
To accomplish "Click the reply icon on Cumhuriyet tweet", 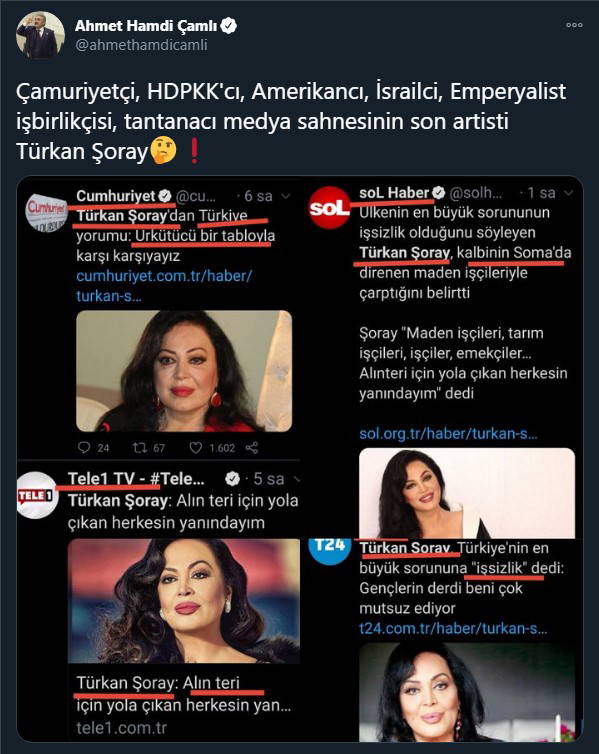I will click(x=84, y=448).
